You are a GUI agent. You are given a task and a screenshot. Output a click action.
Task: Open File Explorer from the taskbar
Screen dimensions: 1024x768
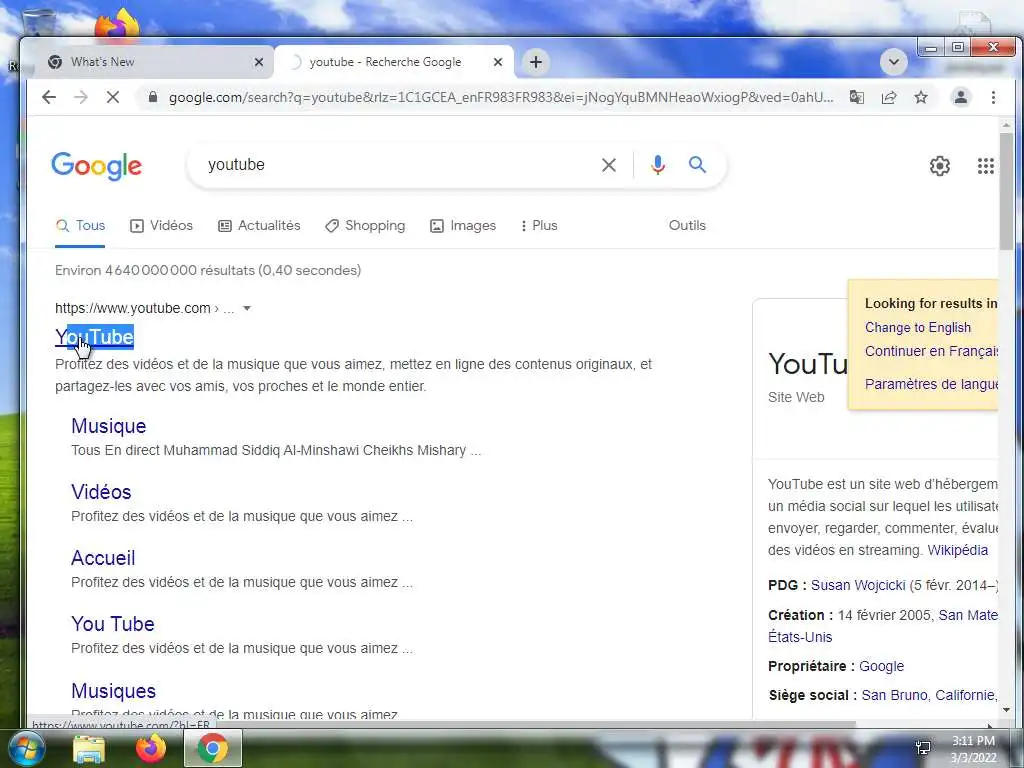coord(89,749)
